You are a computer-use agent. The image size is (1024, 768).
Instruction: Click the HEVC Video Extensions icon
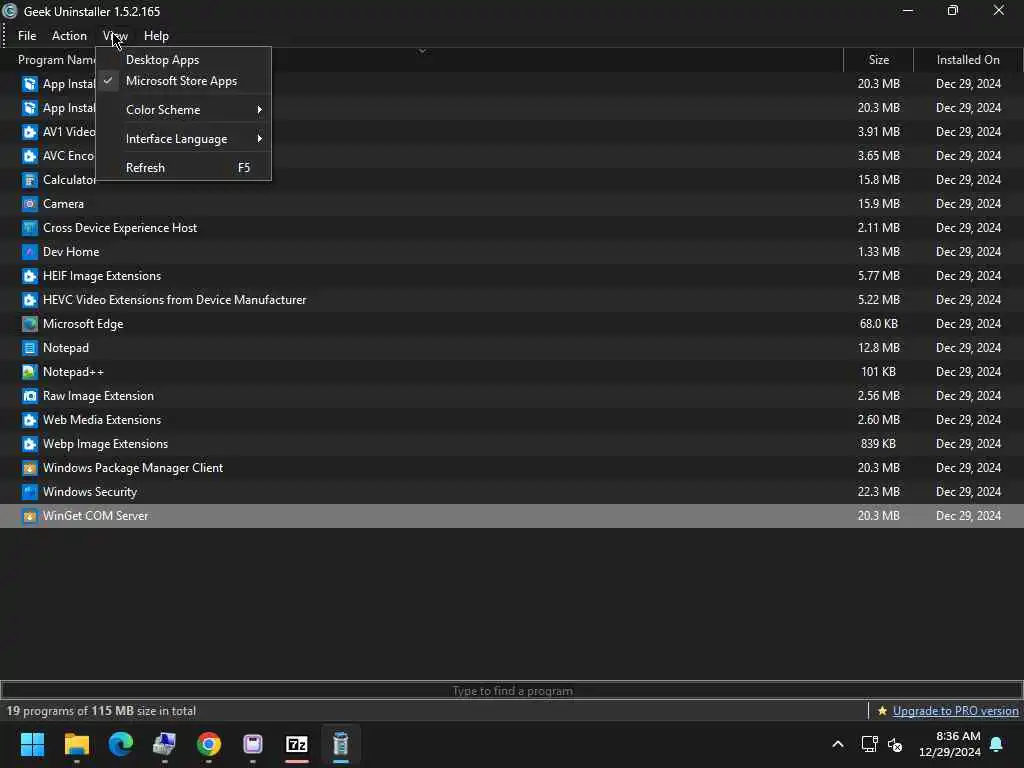[x=29, y=300]
